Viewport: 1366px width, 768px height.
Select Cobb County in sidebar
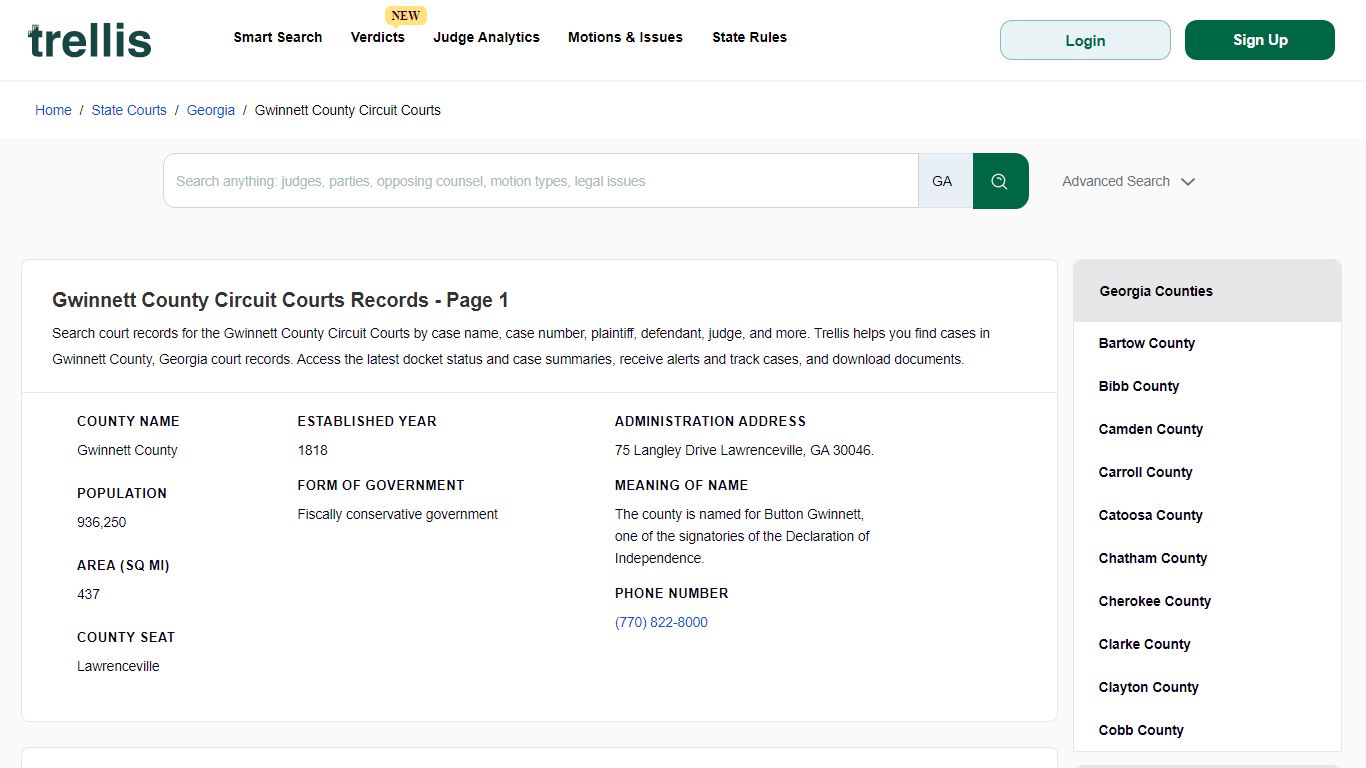click(x=1141, y=730)
